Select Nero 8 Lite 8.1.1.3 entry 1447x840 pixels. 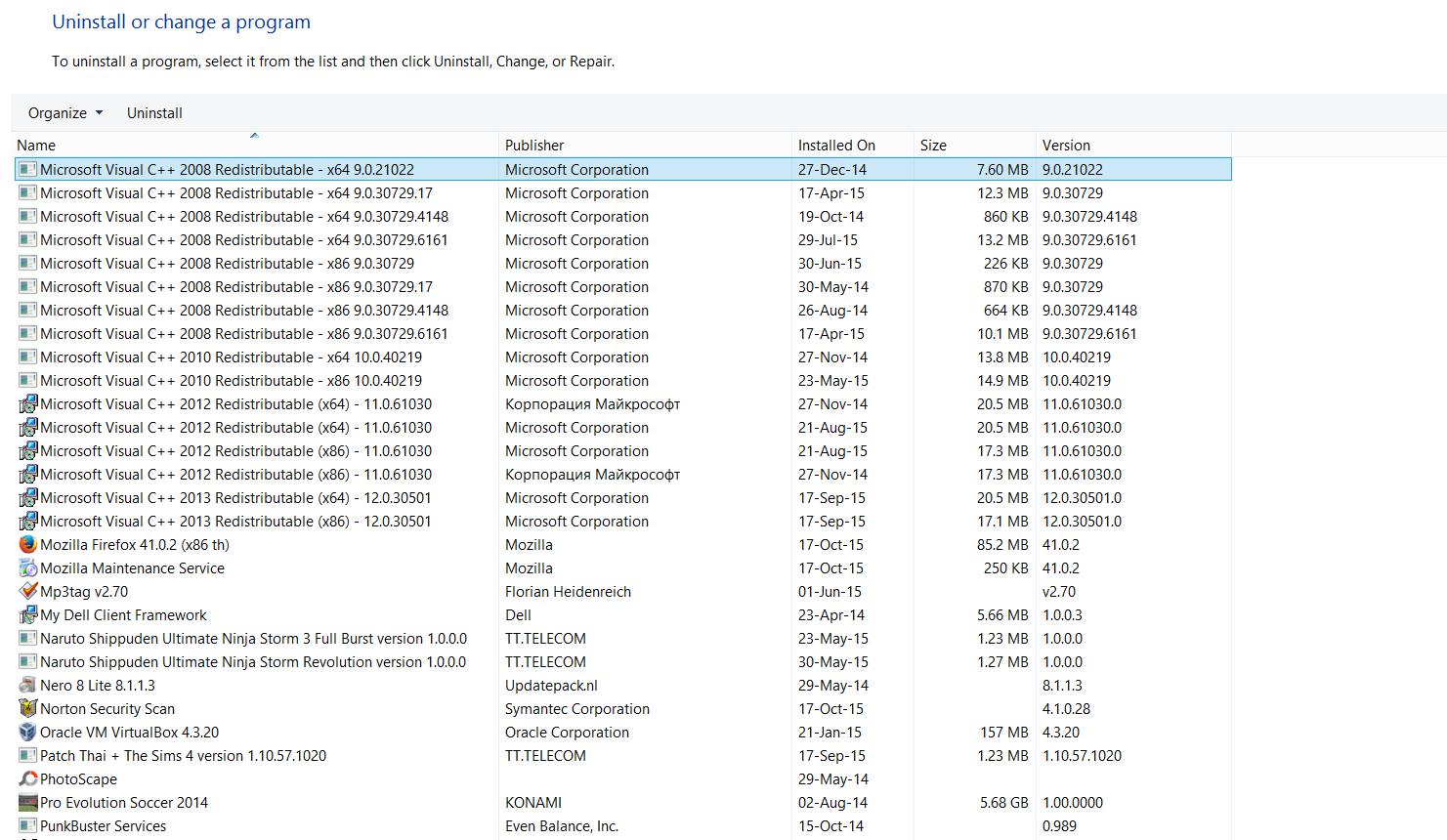(x=98, y=686)
